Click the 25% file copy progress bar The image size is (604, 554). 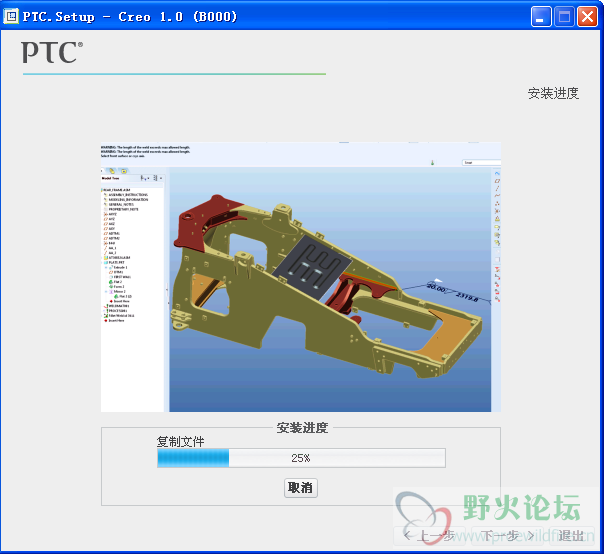[301, 458]
